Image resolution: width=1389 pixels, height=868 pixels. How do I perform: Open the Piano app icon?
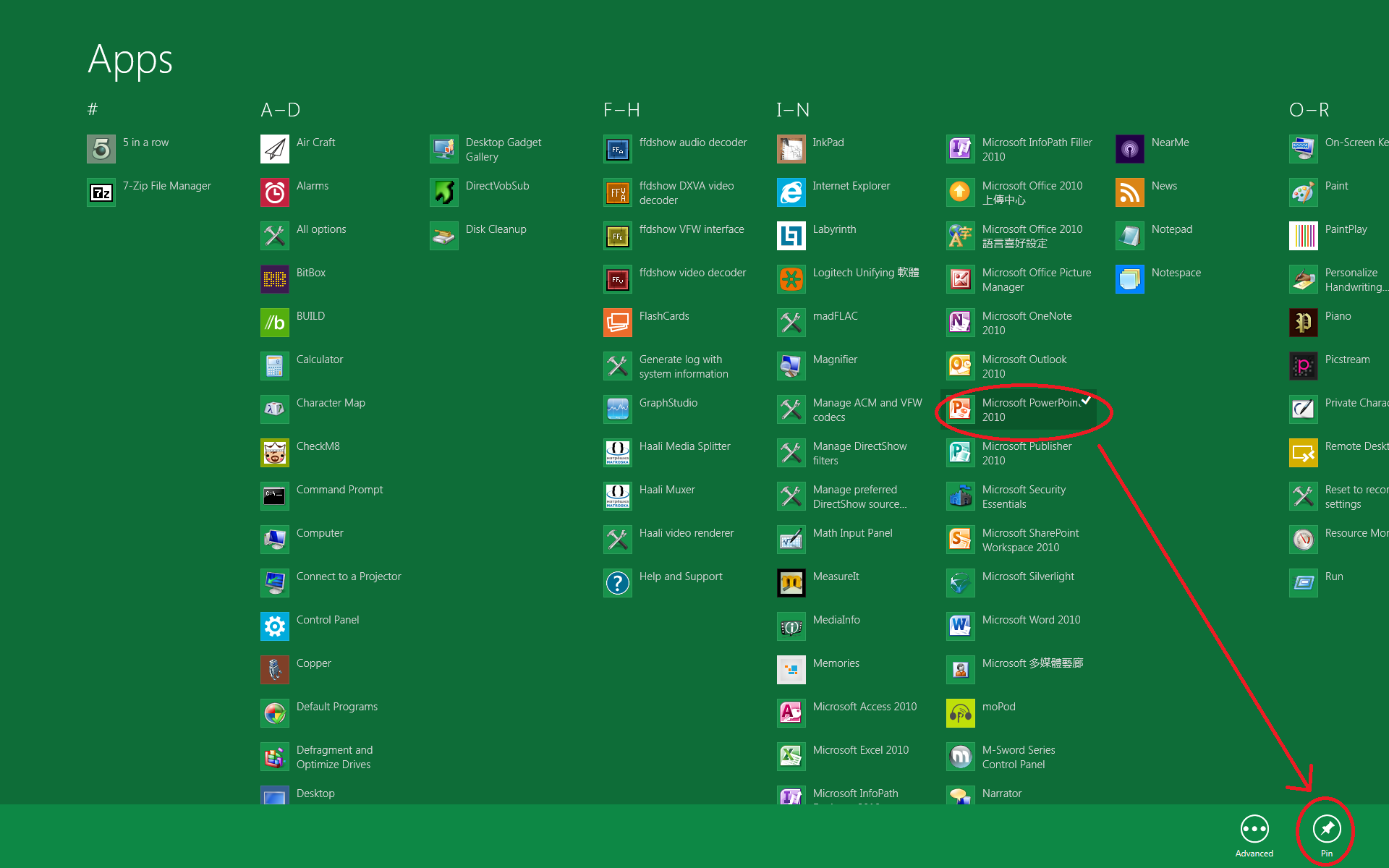pyautogui.click(x=1304, y=323)
